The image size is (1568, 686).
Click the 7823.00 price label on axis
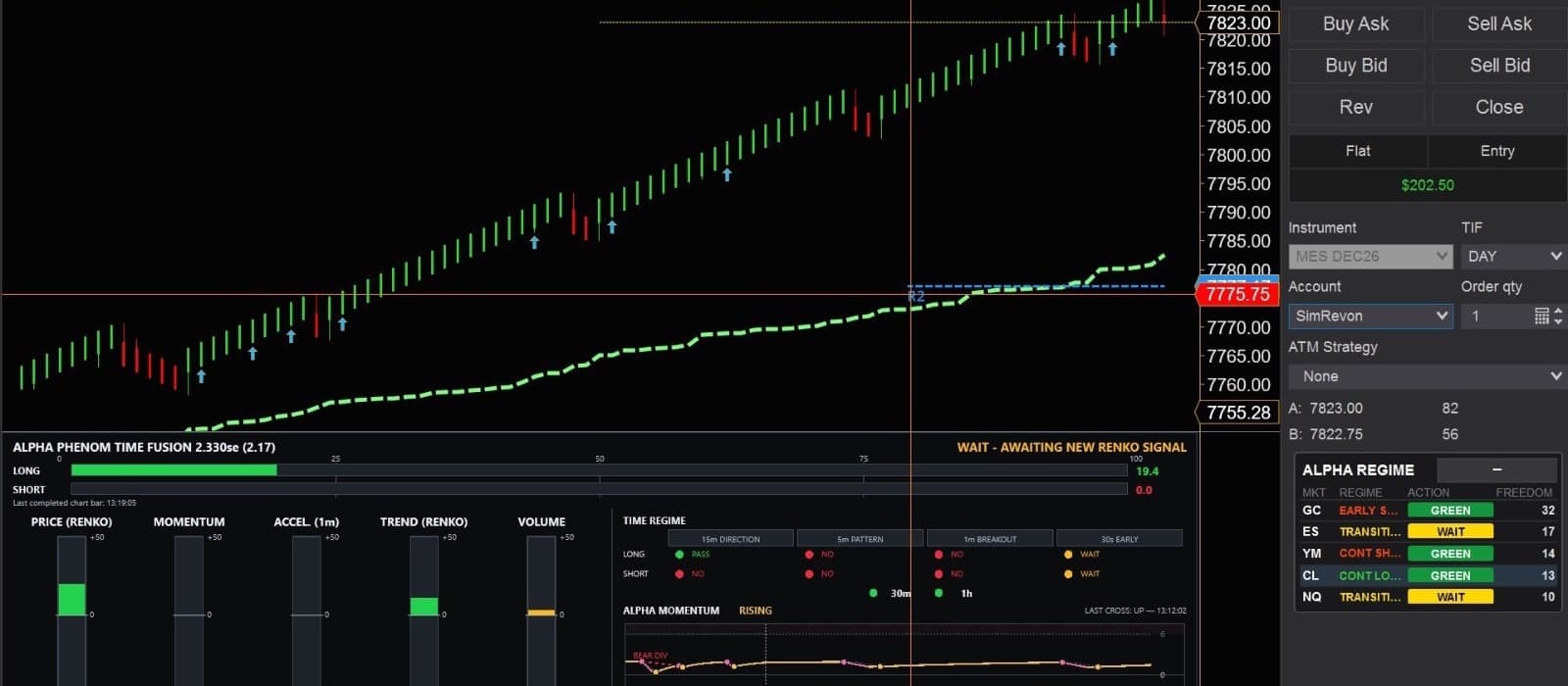(x=1238, y=23)
